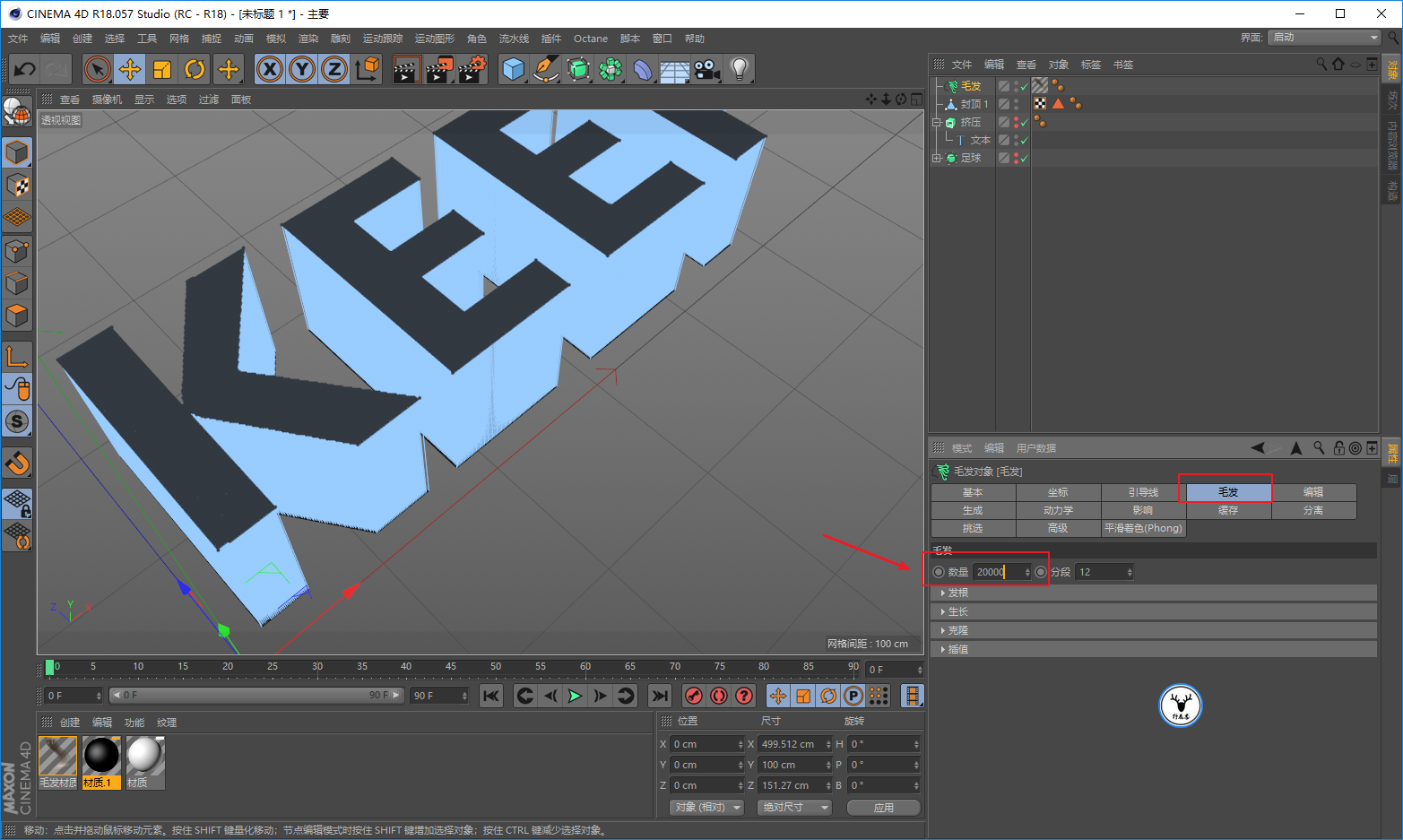Click the Subdivision Surface generator icon

pyautogui.click(x=578, y=69)
